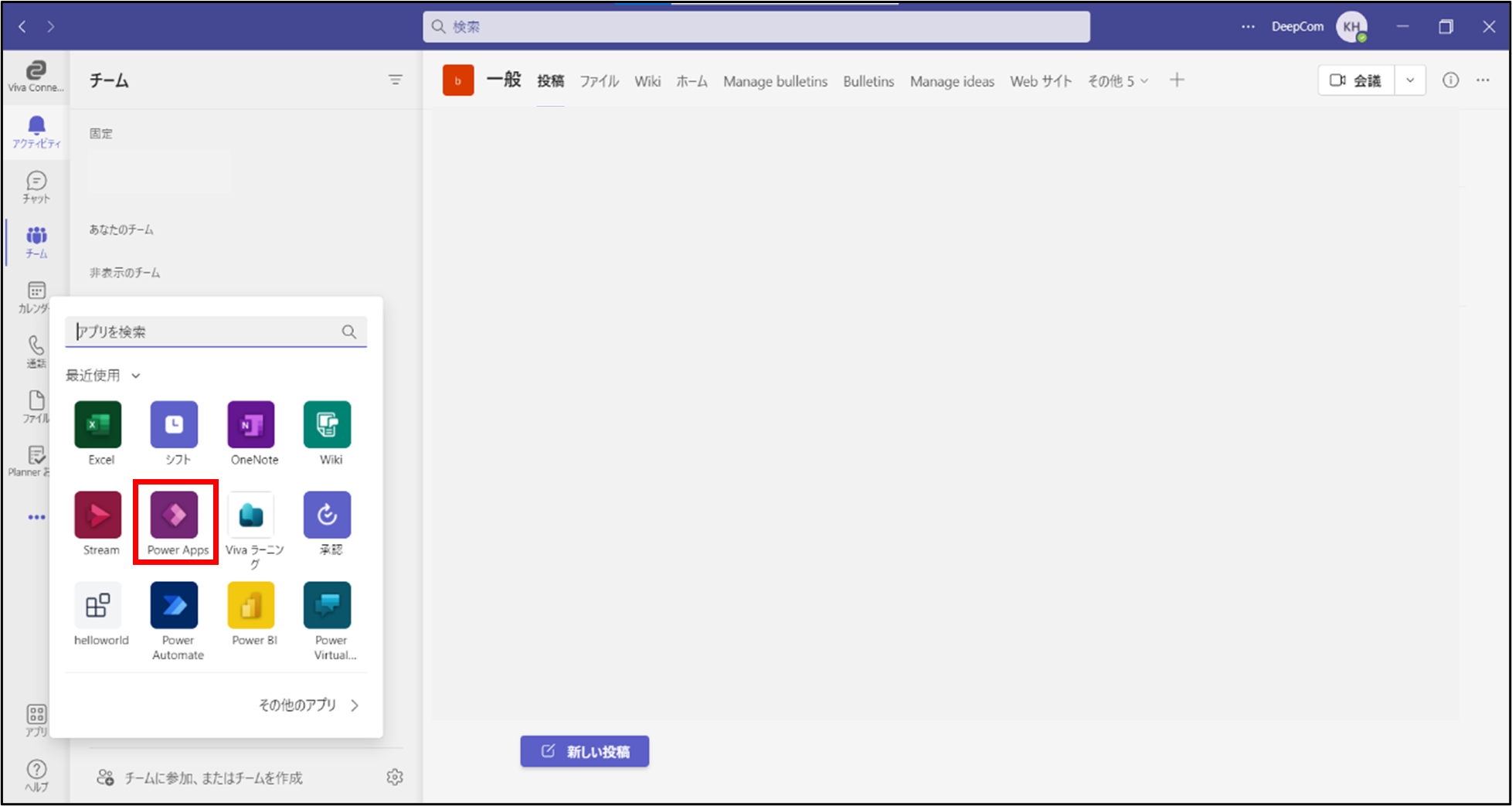1512x806 pixels.
Task: Switch to the Web site tab
Action: [x=1041, y=81]
